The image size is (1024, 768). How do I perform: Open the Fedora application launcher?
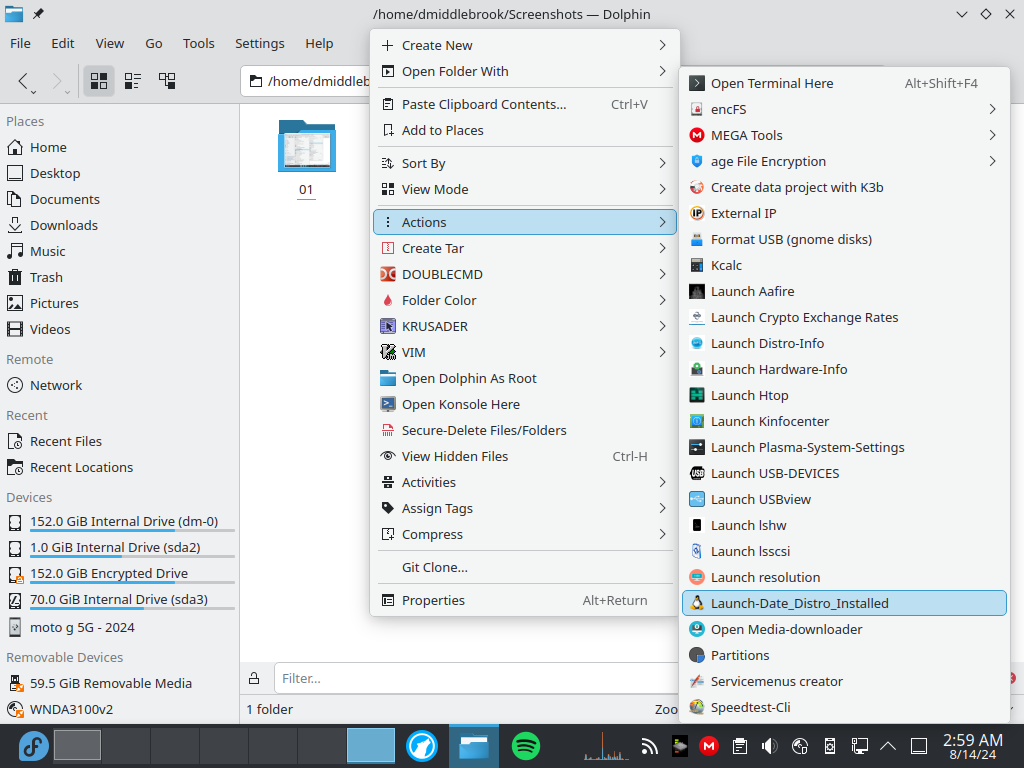[33, 746]
